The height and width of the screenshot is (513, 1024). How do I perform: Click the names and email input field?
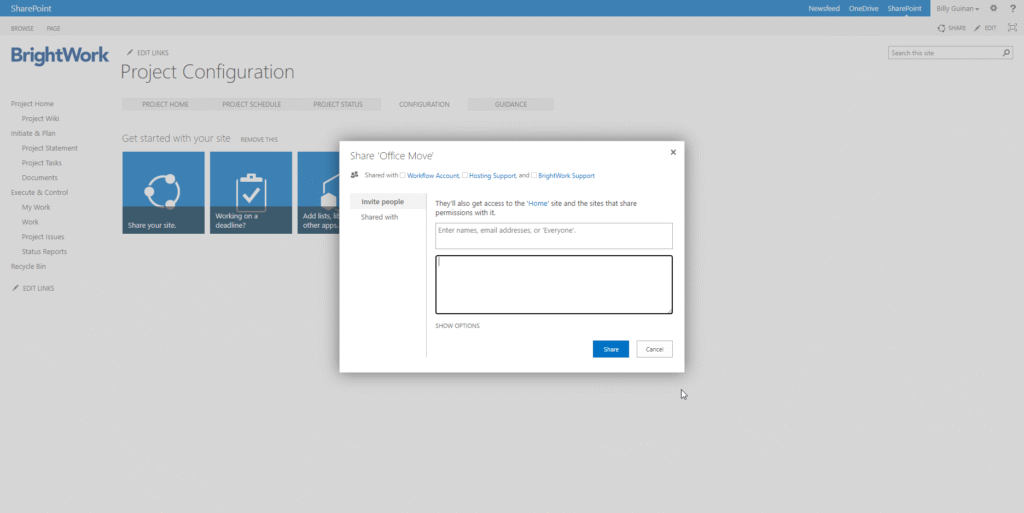tap(553, 236)
